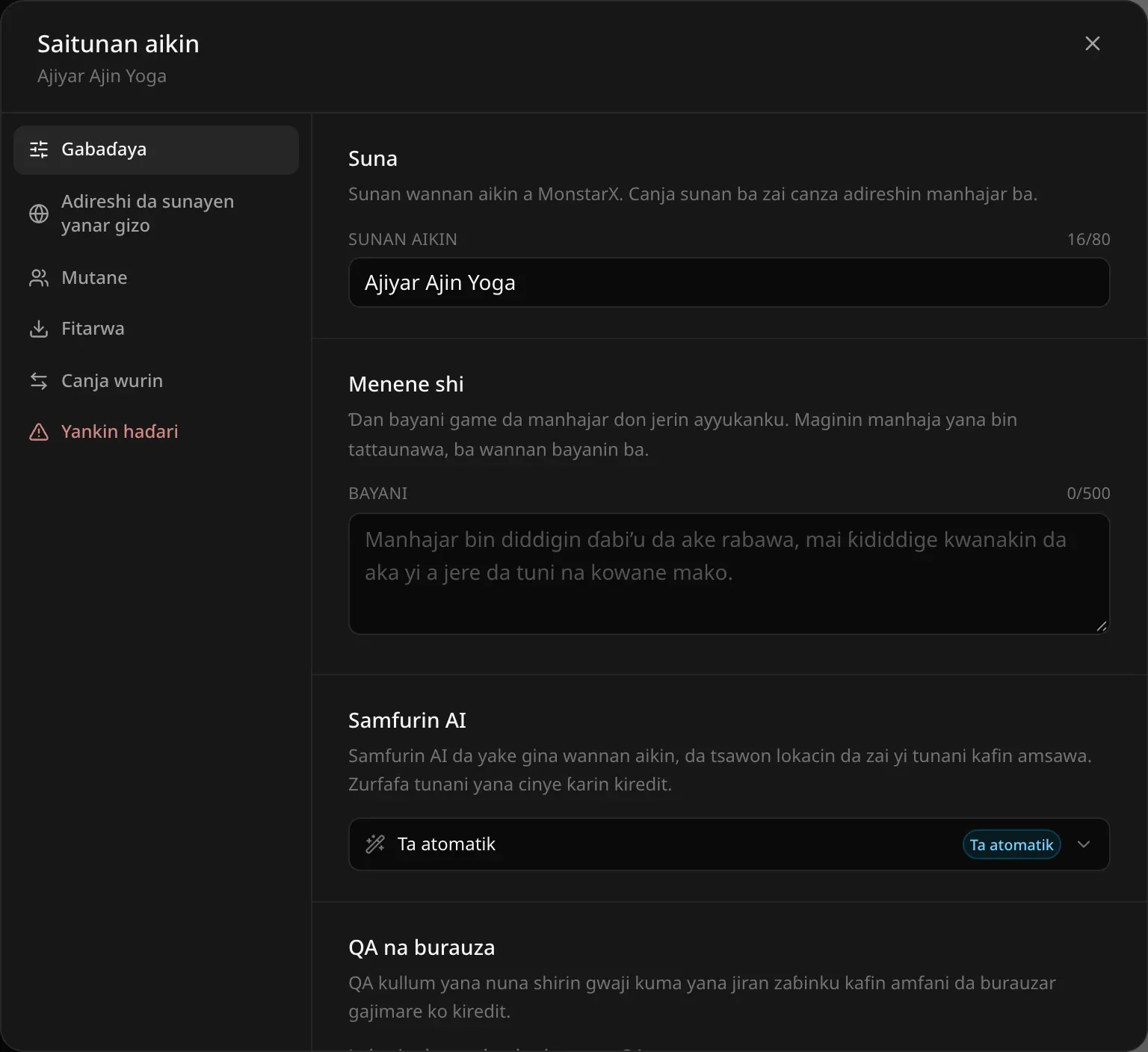1148x1052 pixels.
Task: Expand the Samfurin AI model dropdown chevron
Action: [1084, 844]
